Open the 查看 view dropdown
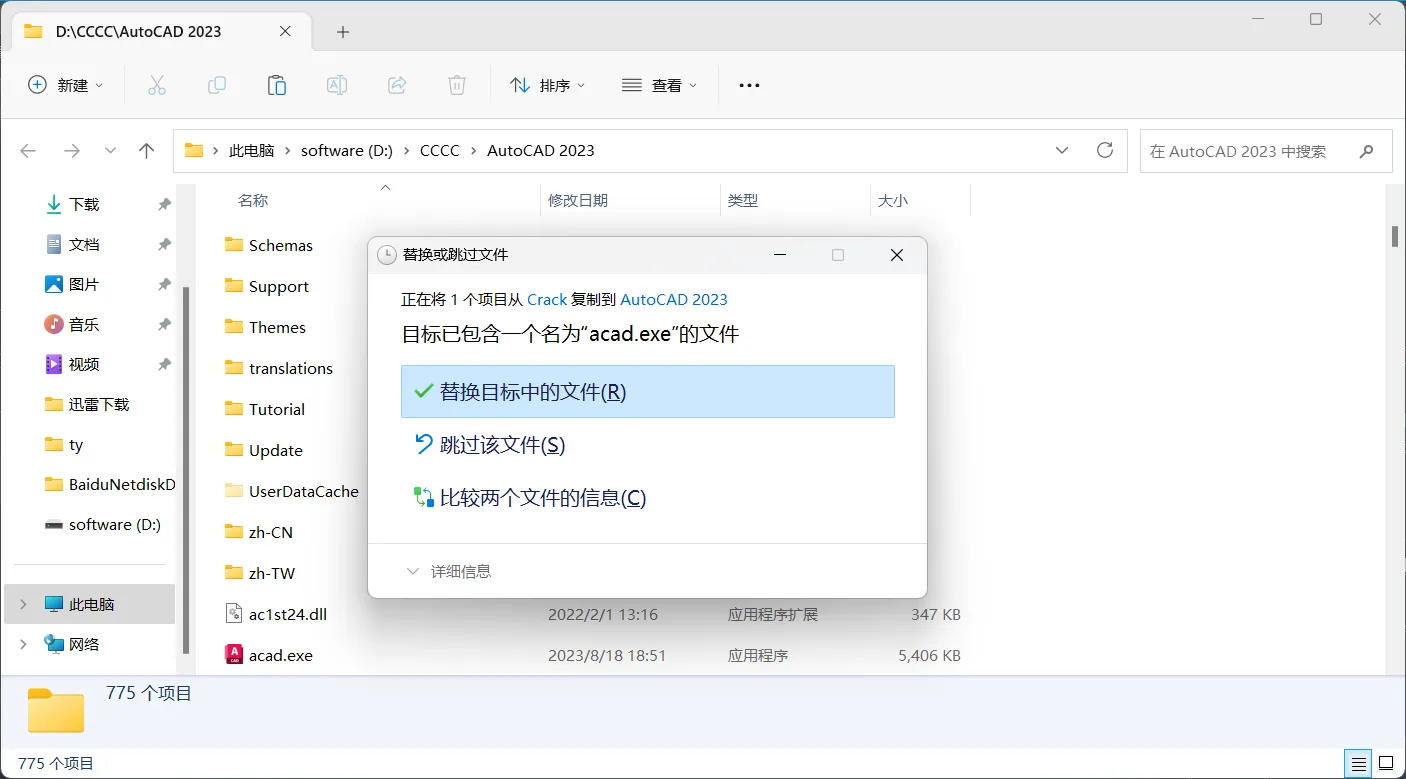1406x779 pixels. click(x=659, y=85)
